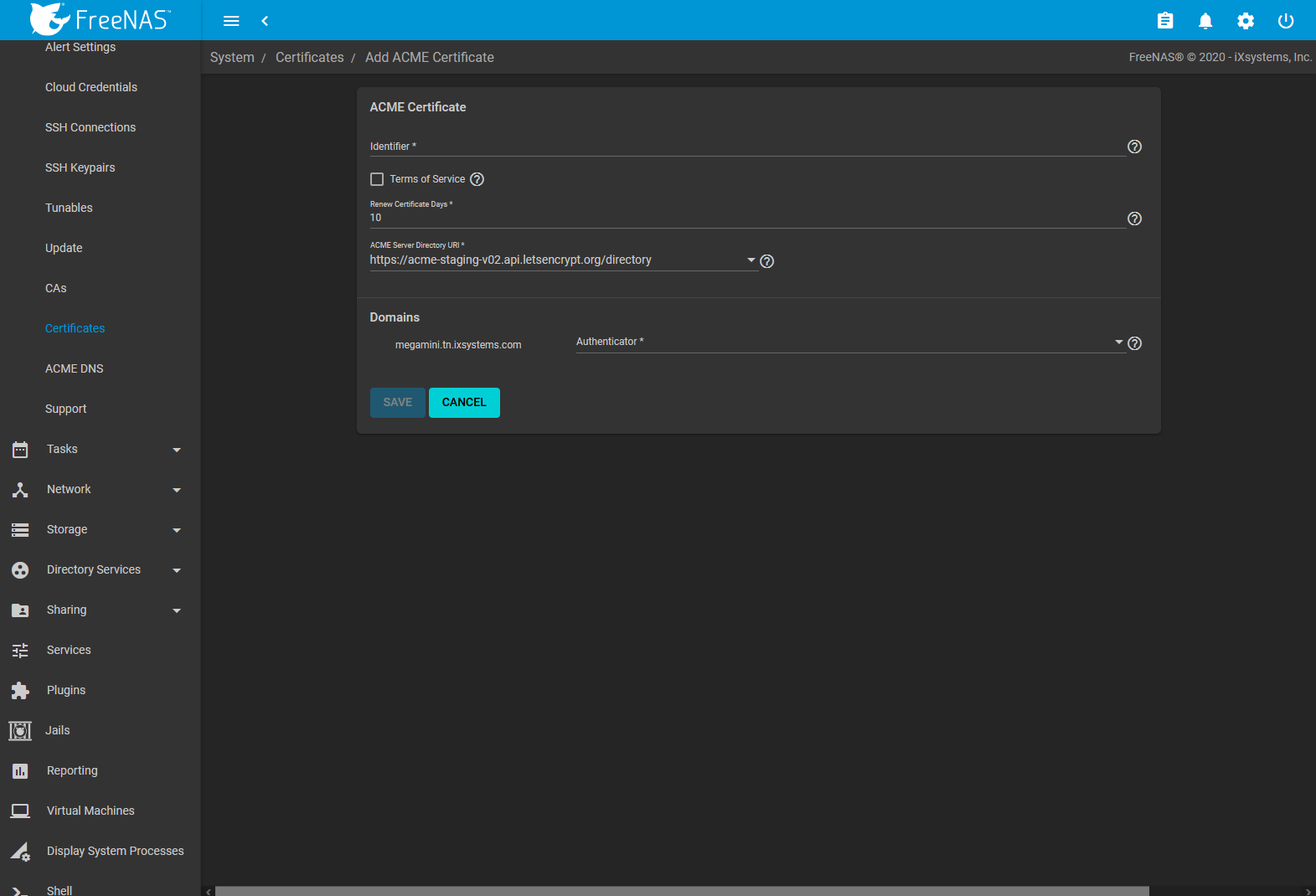Open CAs in sidebar
Image resolution: width=1316 pixels, height=896 pixels.
56,288
